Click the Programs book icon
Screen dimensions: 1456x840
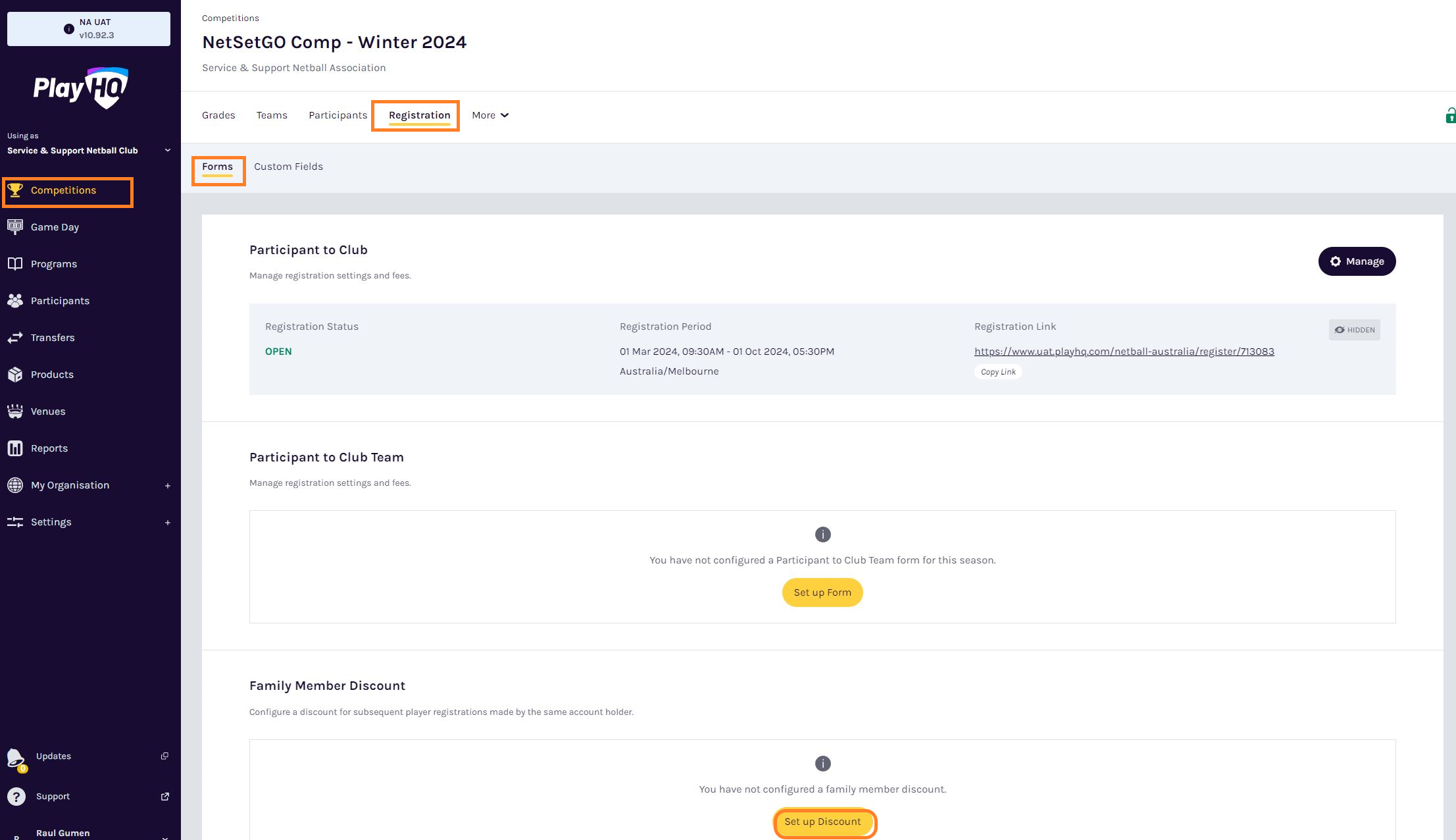(15, 264)
